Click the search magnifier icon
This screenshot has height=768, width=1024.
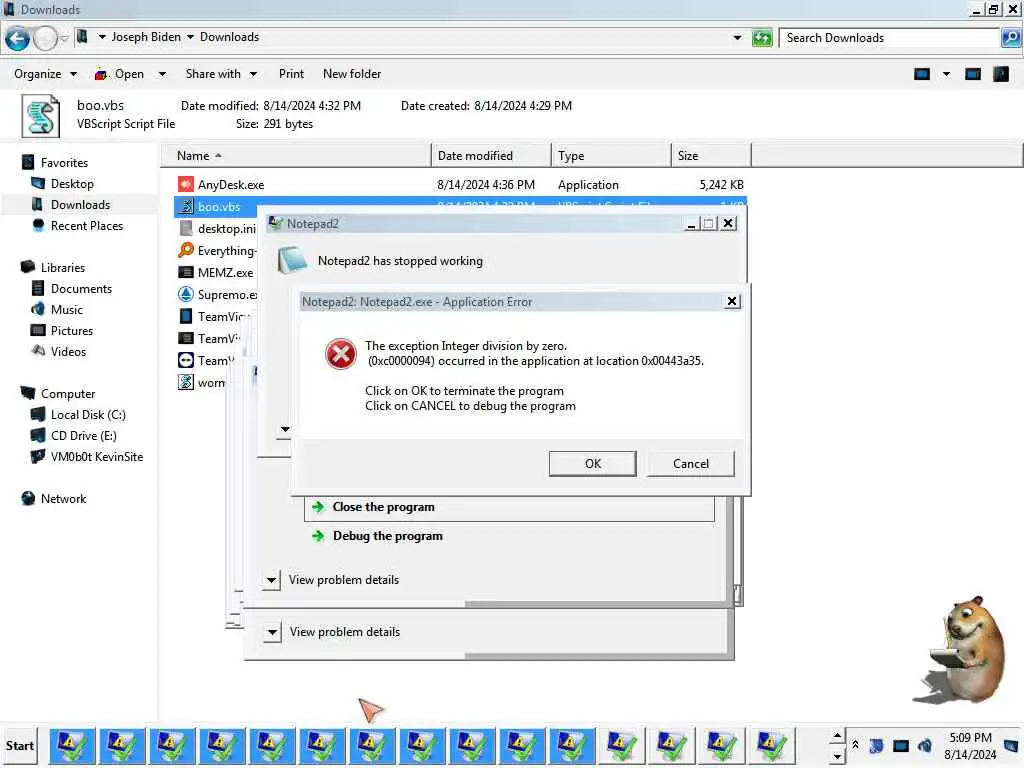tap(1010, 38)
